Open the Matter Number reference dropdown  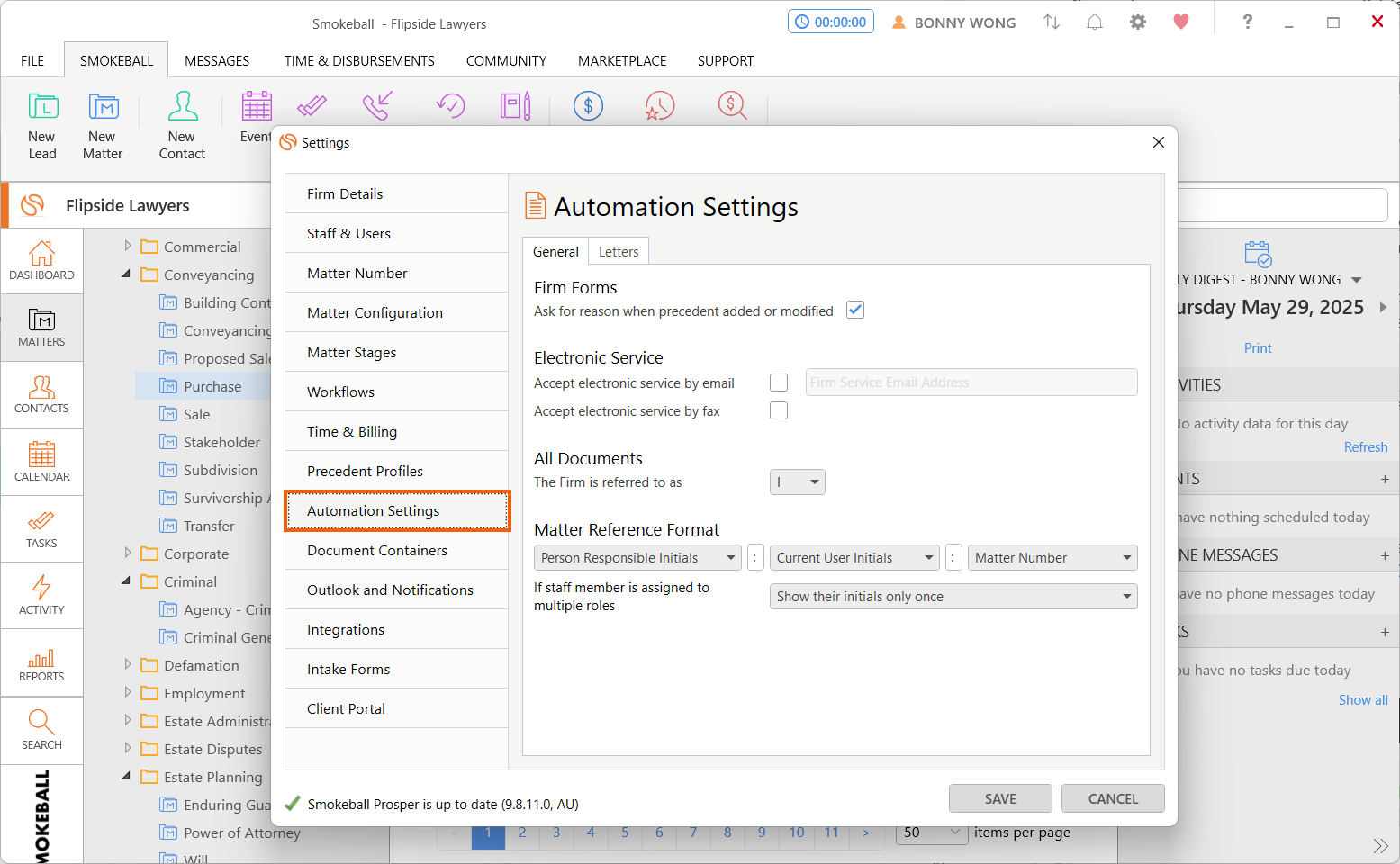(x=1052, y=558)
